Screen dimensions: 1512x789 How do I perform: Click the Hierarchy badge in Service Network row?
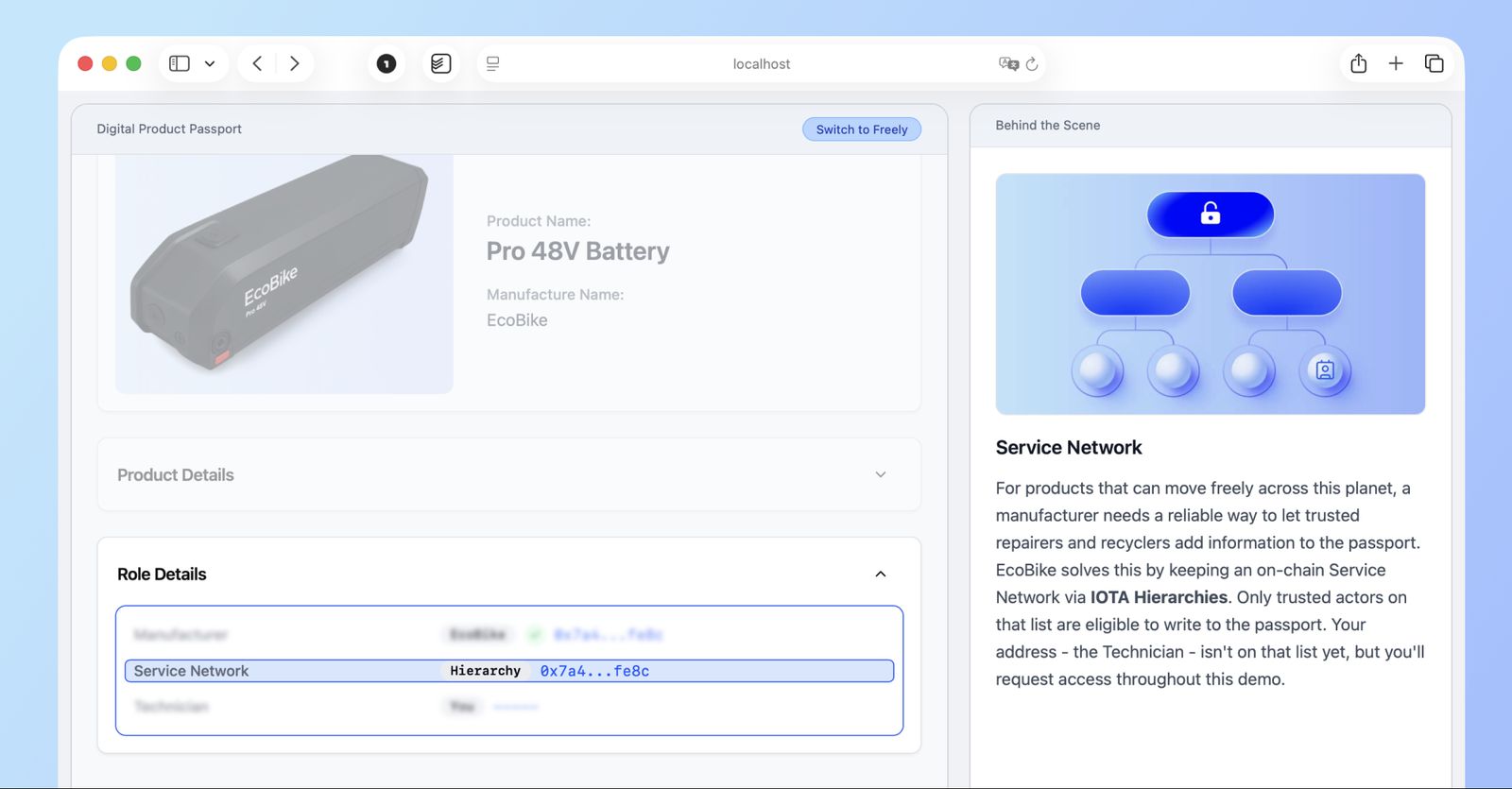(x=486, y=671)
